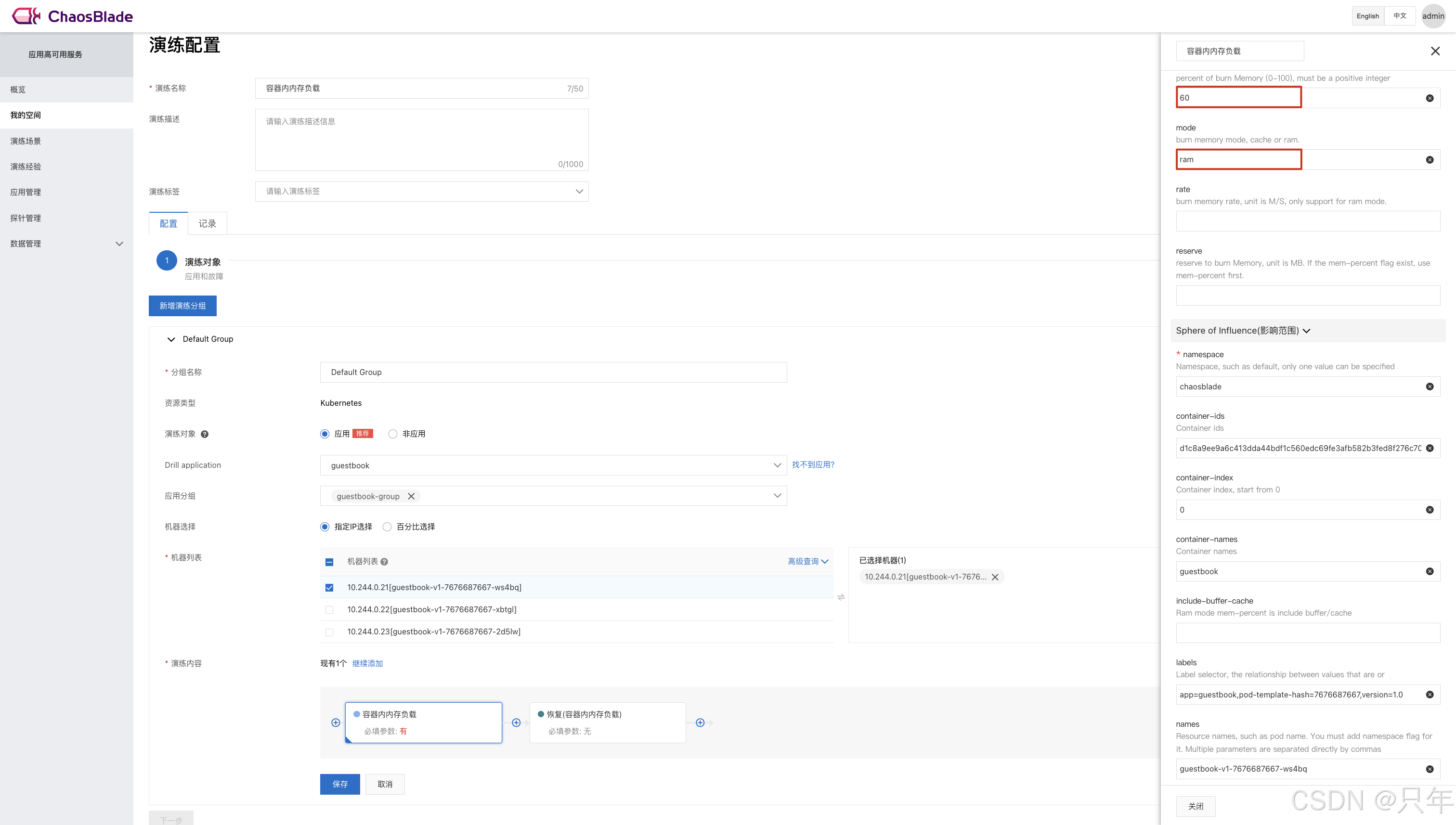Uncheck machine 10.244.0.21 guestbook-v1-7676687667-ws4bq
Viewport: 1456px width, 825px height.
329,588
